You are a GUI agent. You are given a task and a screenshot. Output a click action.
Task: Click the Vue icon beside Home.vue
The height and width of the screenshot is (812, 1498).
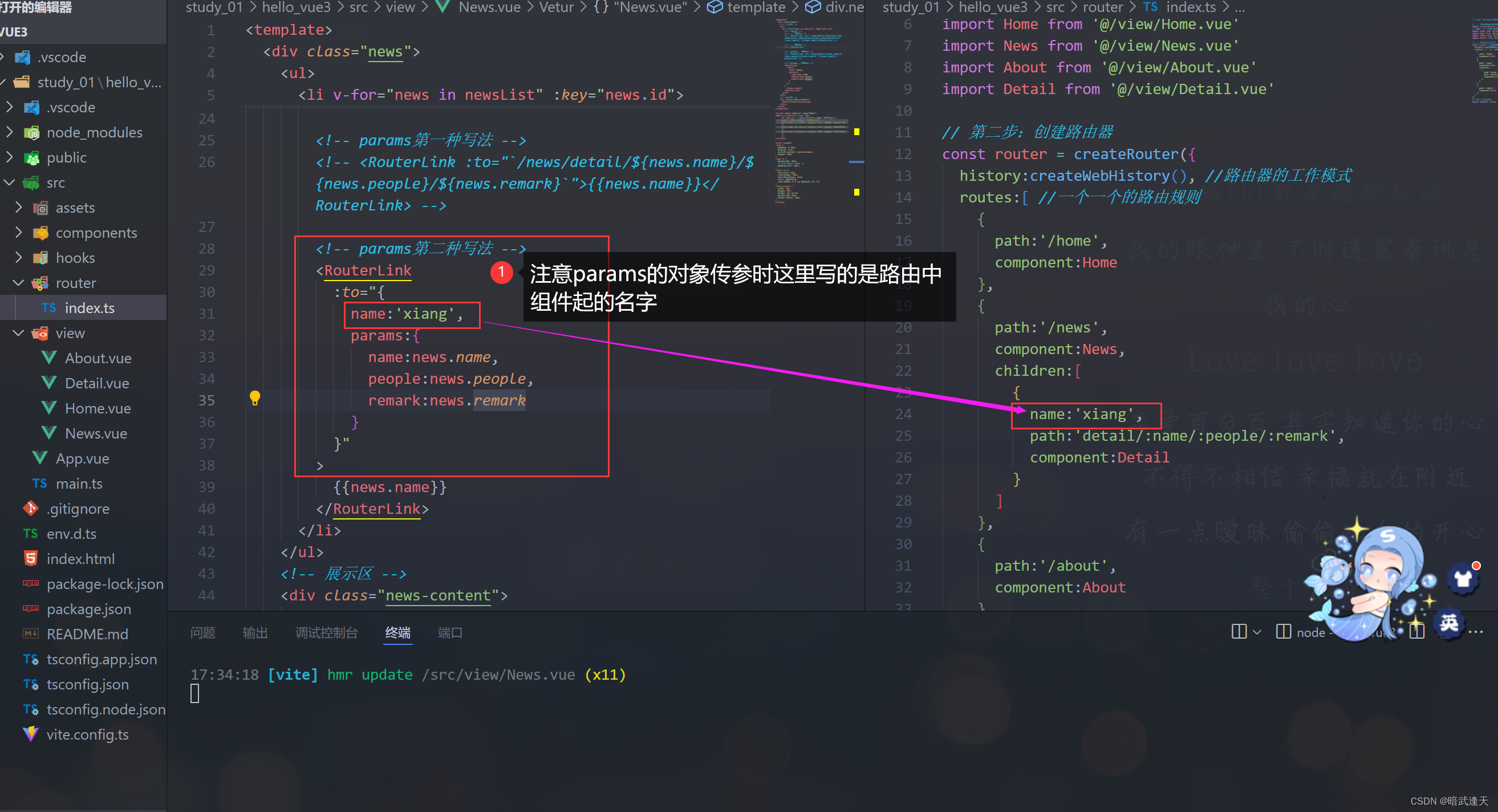[x=49, y=408]
